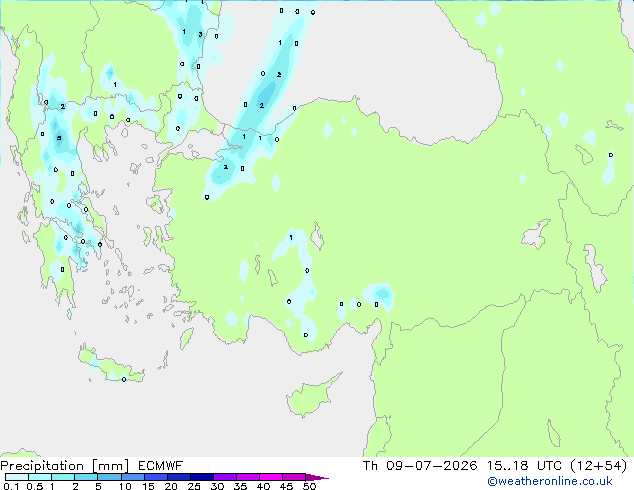Click the 15–20 mm legend swatch
Screen dimensions: 634x490
tap(155, 477)
